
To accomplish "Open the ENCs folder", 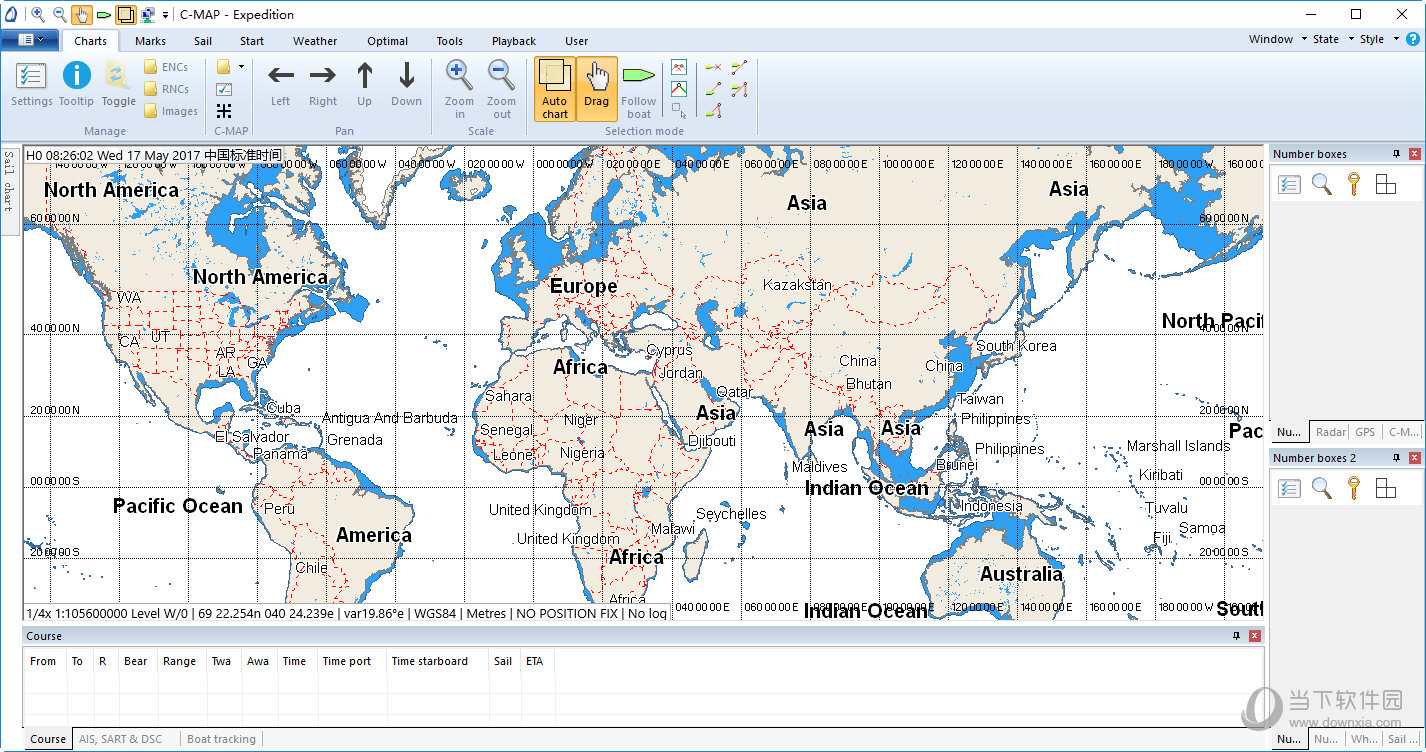I will point(166,67).
